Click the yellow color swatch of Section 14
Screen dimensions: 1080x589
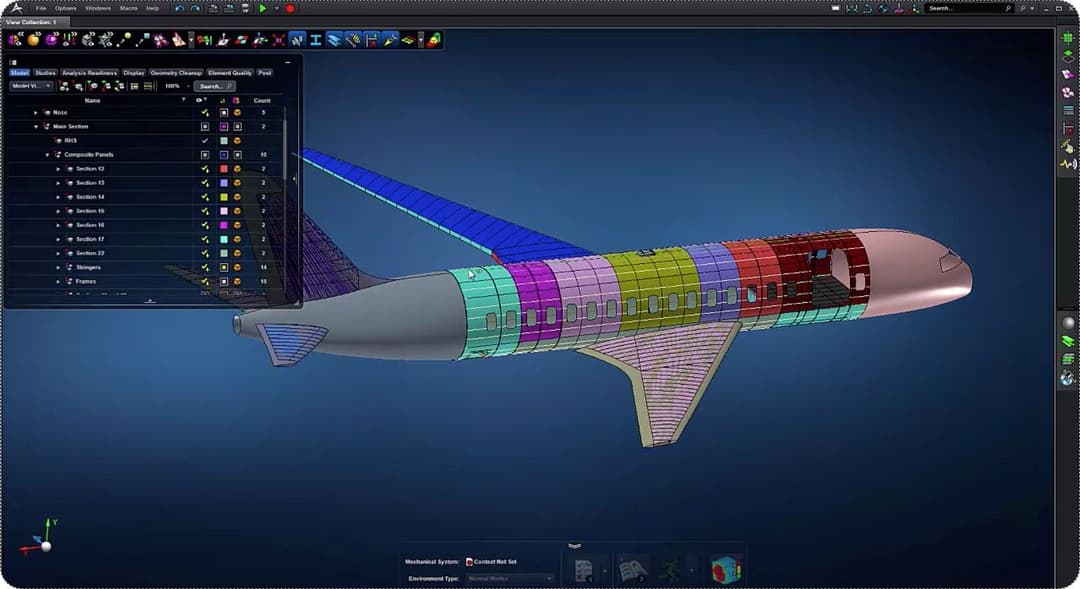pyautogui.click(x=223, y=197)
